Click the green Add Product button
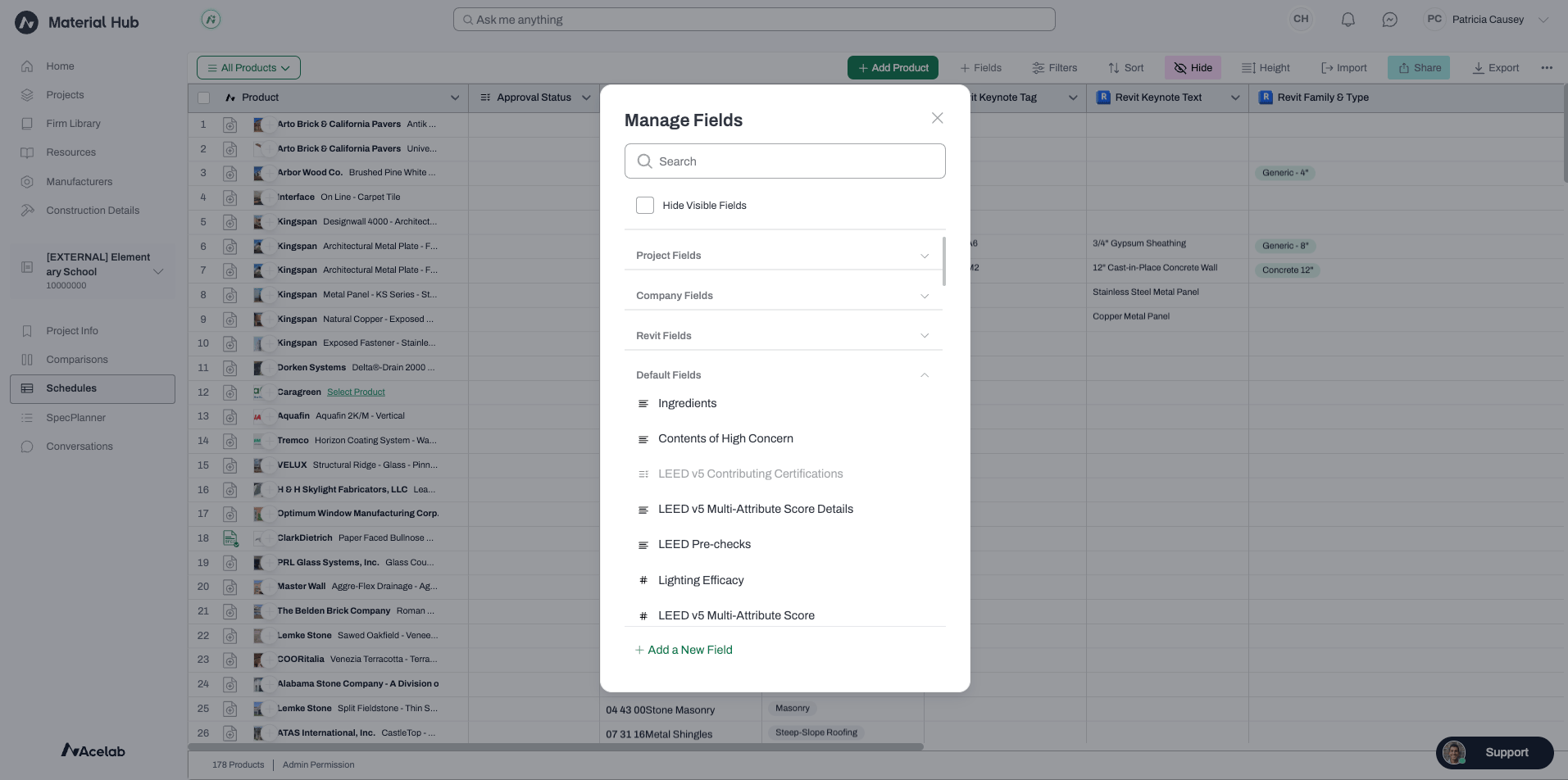Image resolution: width=1568 pixels, height=780 pixels. coord(893,68)
